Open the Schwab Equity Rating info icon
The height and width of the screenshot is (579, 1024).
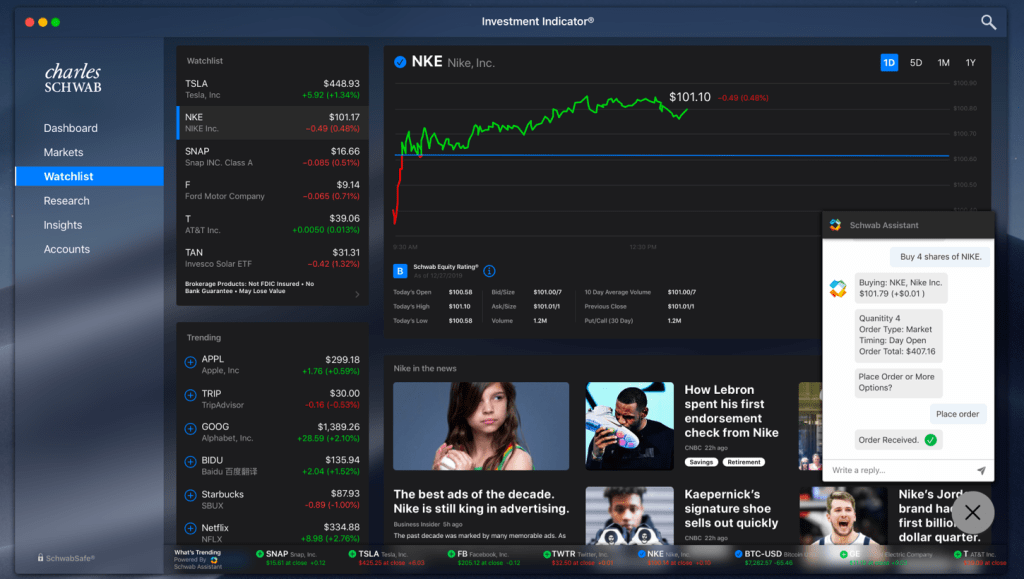[489, 271]
